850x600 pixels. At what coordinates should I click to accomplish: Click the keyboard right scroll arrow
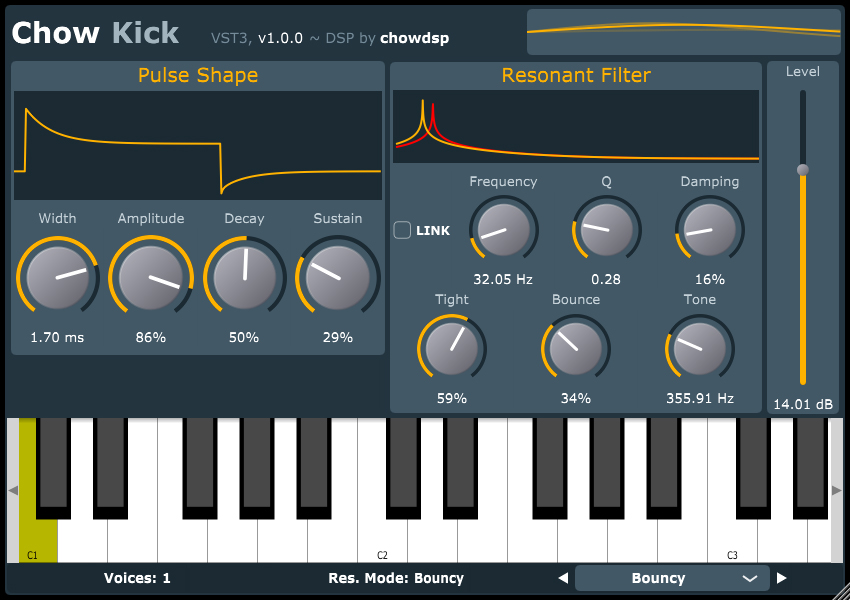coord(837,491)
